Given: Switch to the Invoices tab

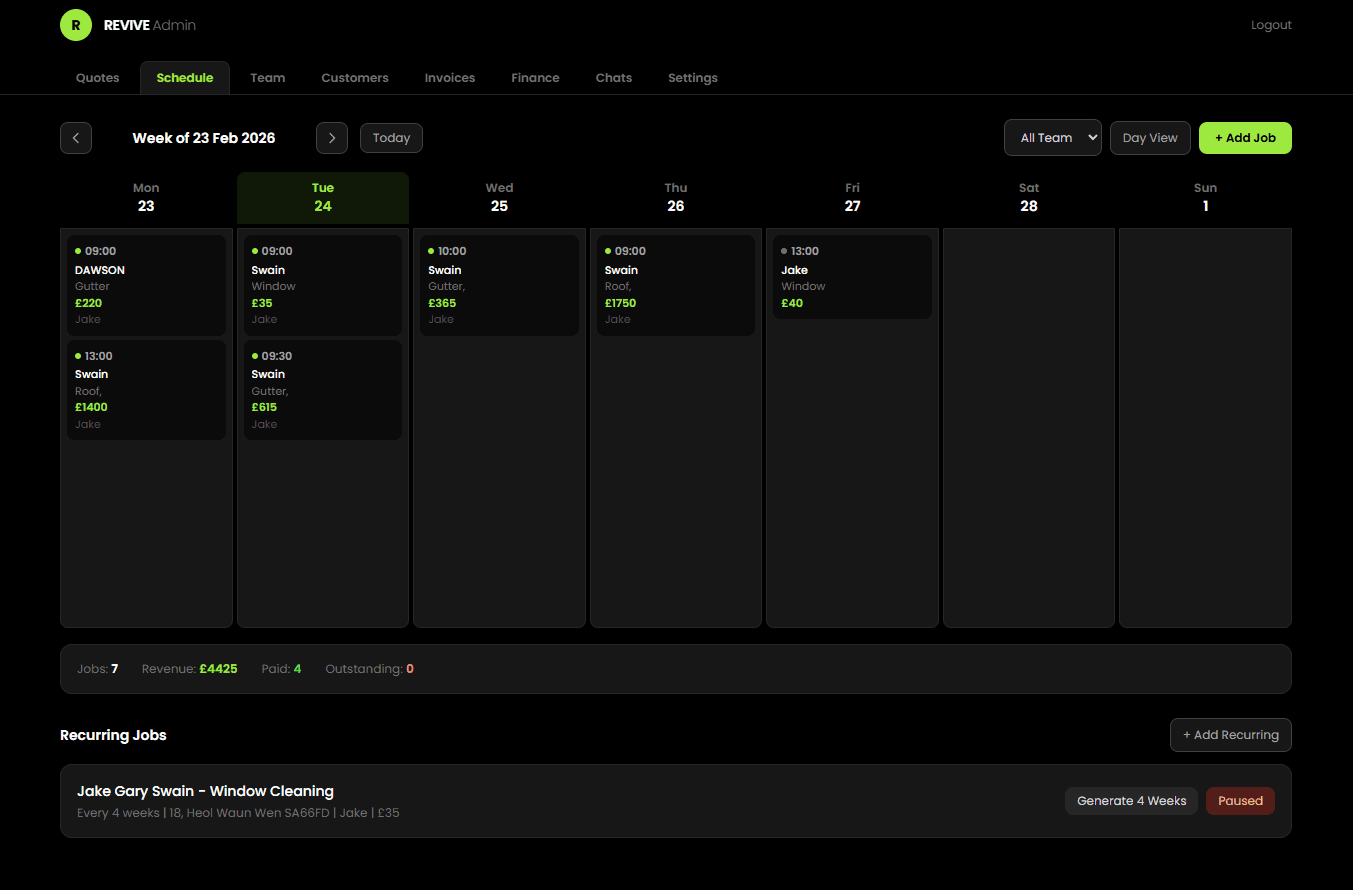Looking at the screenshot, I should (449, 77).
